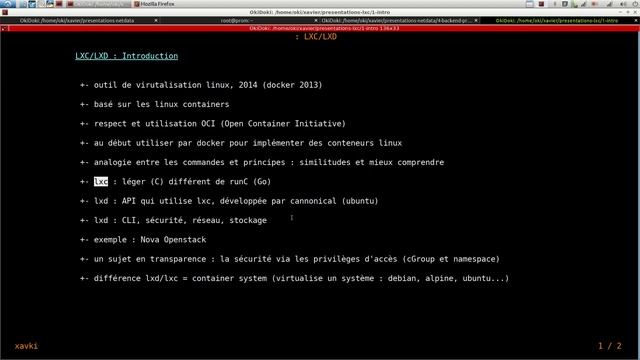Click the 'analogie entre les commandes' line
This screenshot has width=640, height=360.
tap(269, 162)
